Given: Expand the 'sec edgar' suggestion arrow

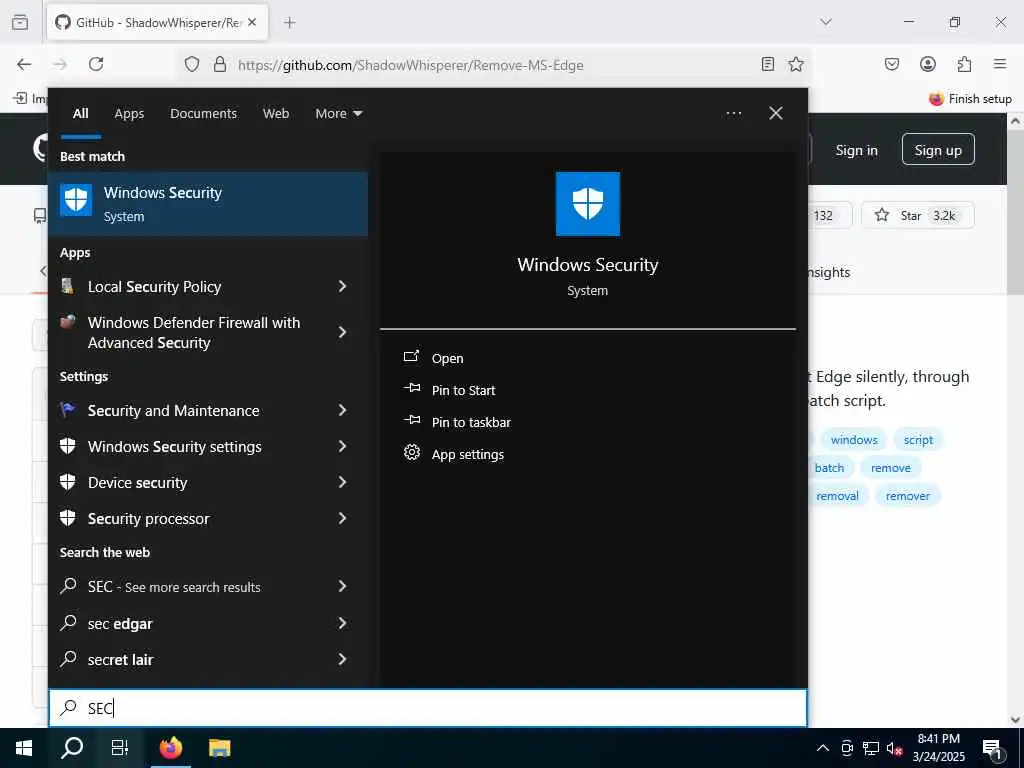Looking at the screenshot, I should pos(342,623).
